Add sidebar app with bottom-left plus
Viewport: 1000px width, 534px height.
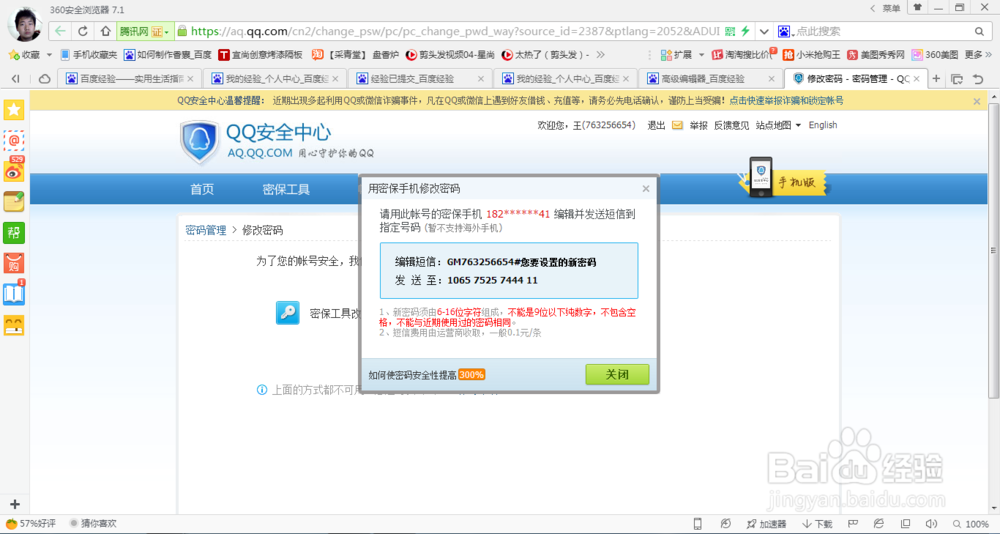[15, 504]
